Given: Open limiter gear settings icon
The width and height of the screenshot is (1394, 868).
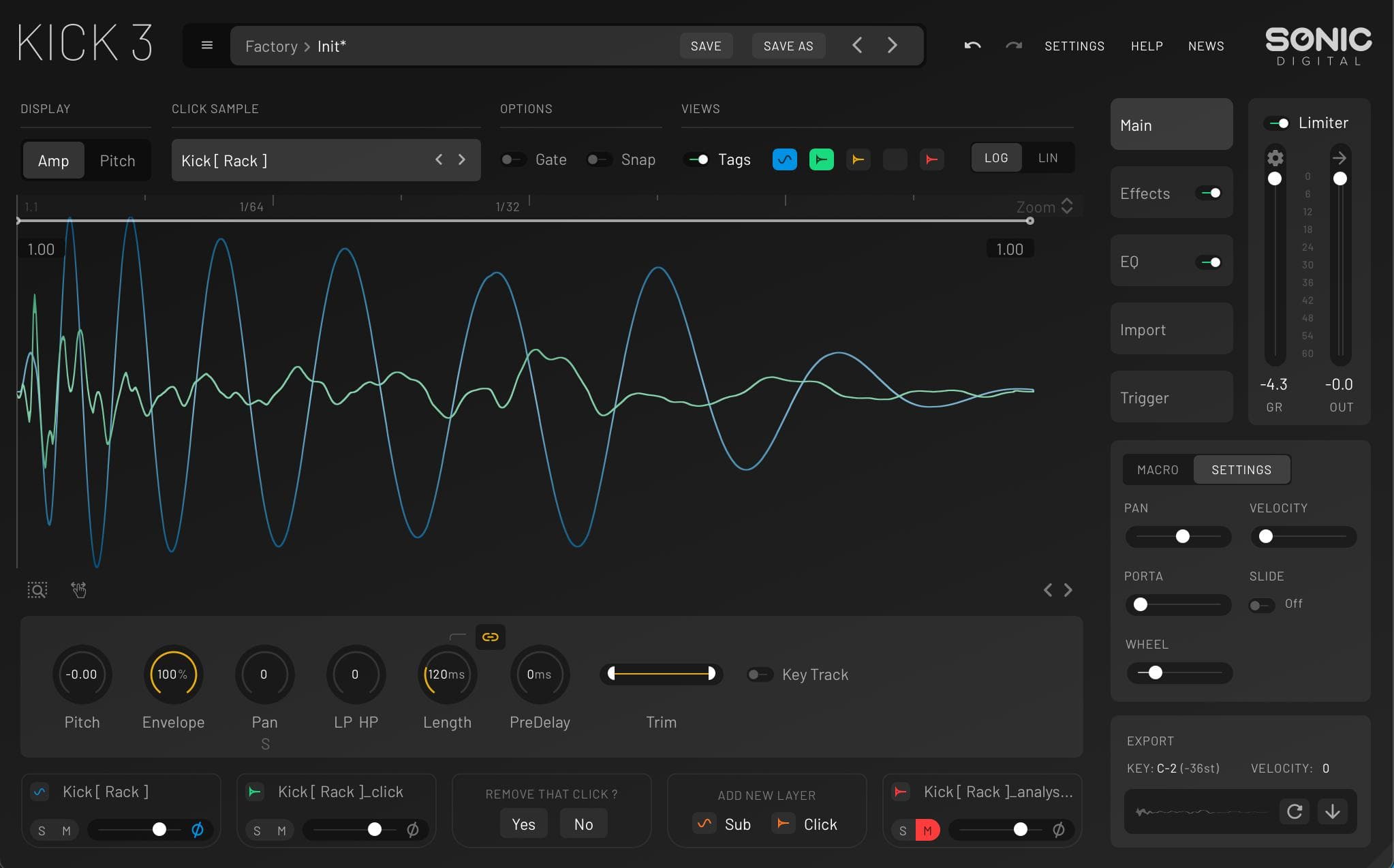Looking at the screenshot, I should click(1275, 158).
